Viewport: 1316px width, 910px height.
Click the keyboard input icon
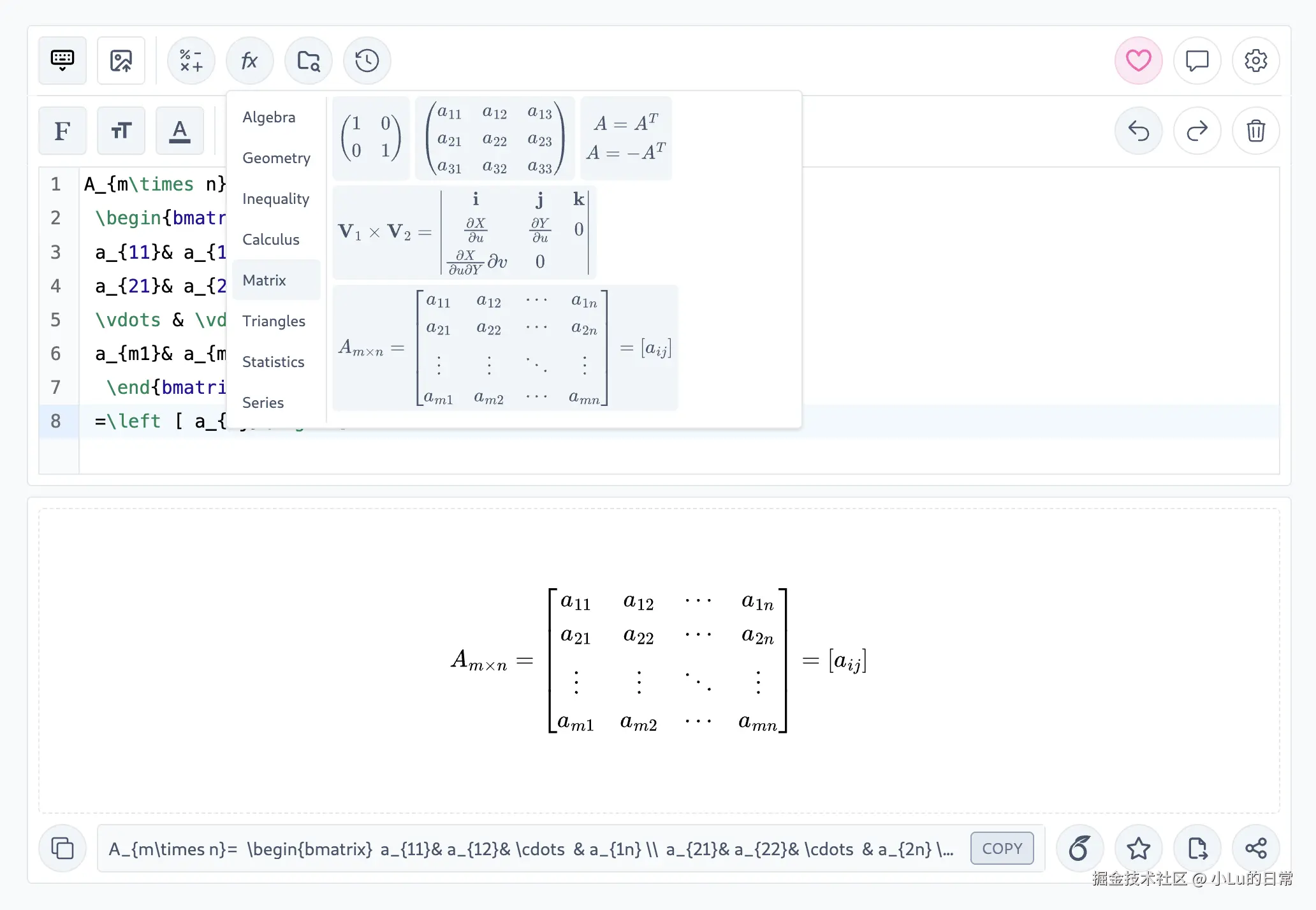62,61
